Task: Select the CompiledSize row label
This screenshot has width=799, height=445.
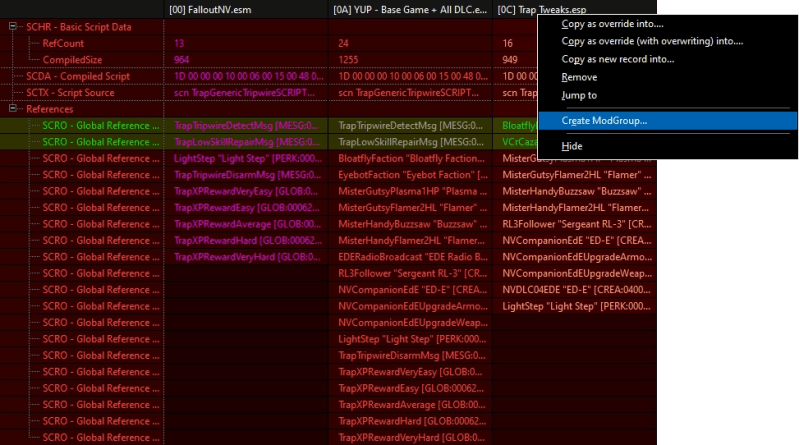Action: tap(72, 60)
